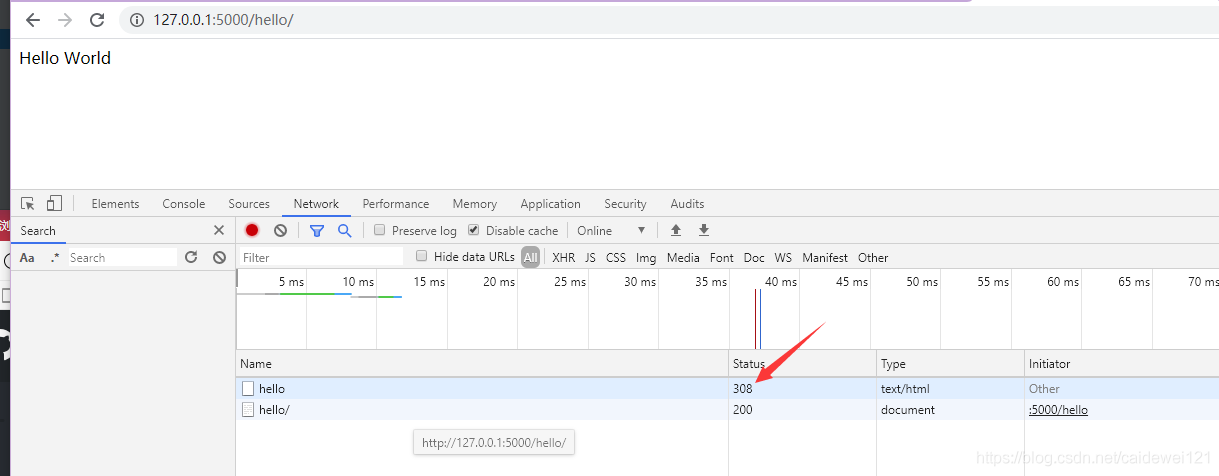Click the browser back arrow
The height and width of the screenshot is (476, 1219).
33,20
